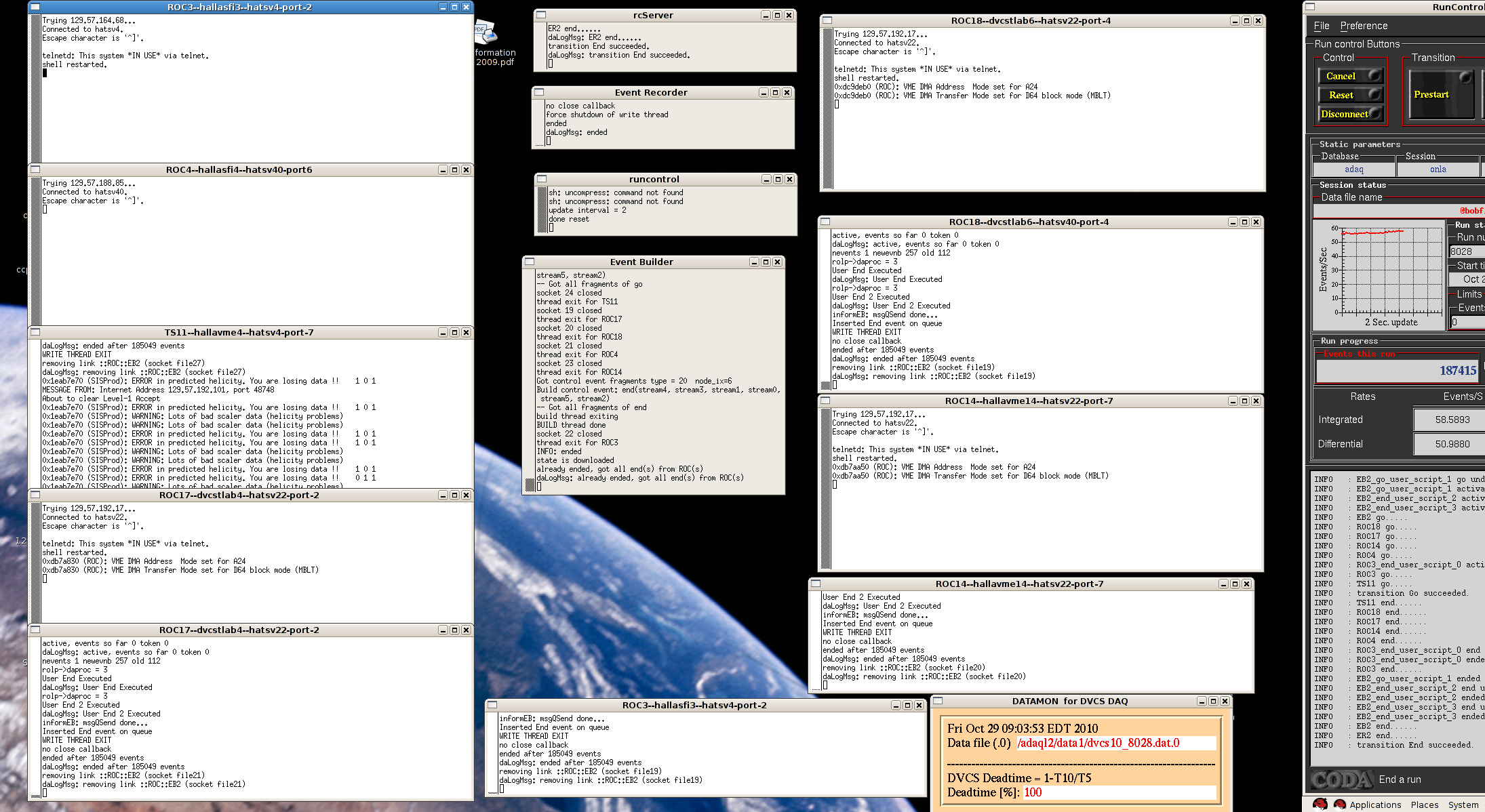Open window menu icon of ROC4--hallasfi4--hatsv40-port6
Screen dimensions: 1485x812
tap(35, 169)
